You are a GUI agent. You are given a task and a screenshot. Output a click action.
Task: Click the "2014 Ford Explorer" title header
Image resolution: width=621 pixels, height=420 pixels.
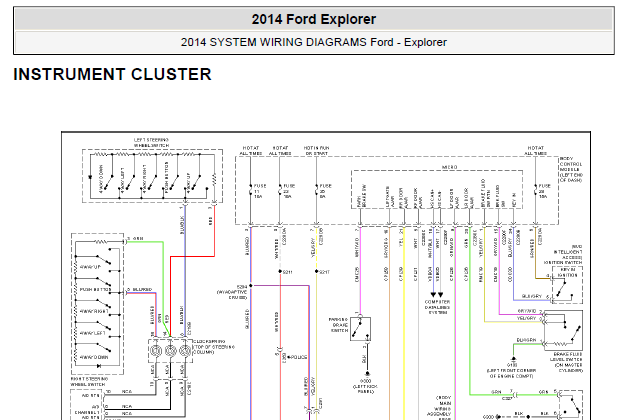tap(314, 19)
